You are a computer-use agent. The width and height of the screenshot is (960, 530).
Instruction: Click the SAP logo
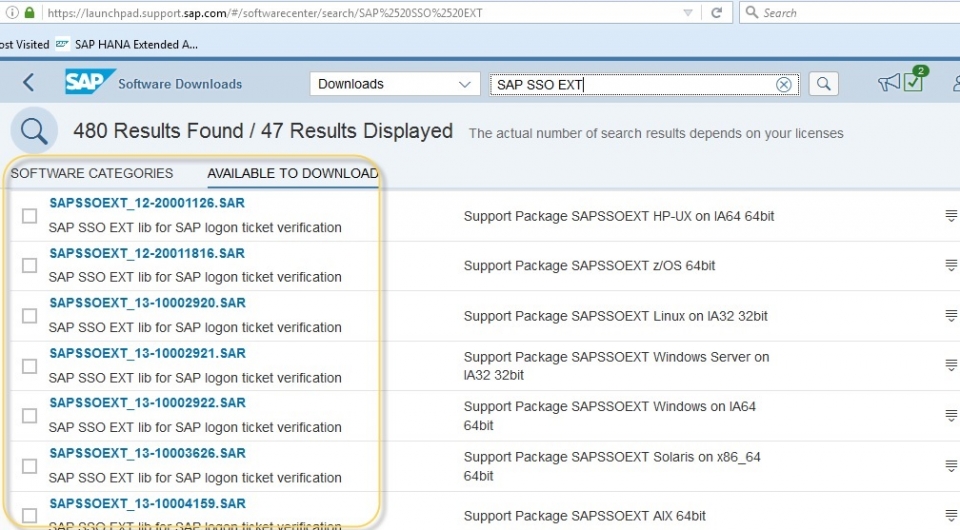point(89,82)
